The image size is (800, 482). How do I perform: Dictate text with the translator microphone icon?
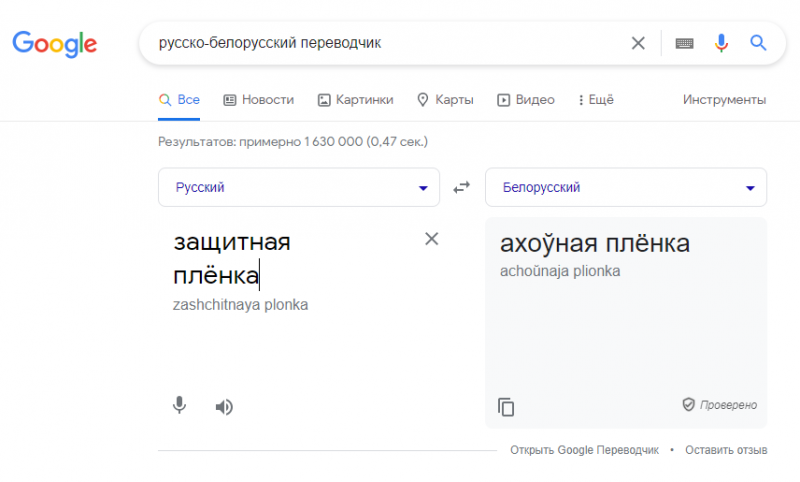(179, 406)
